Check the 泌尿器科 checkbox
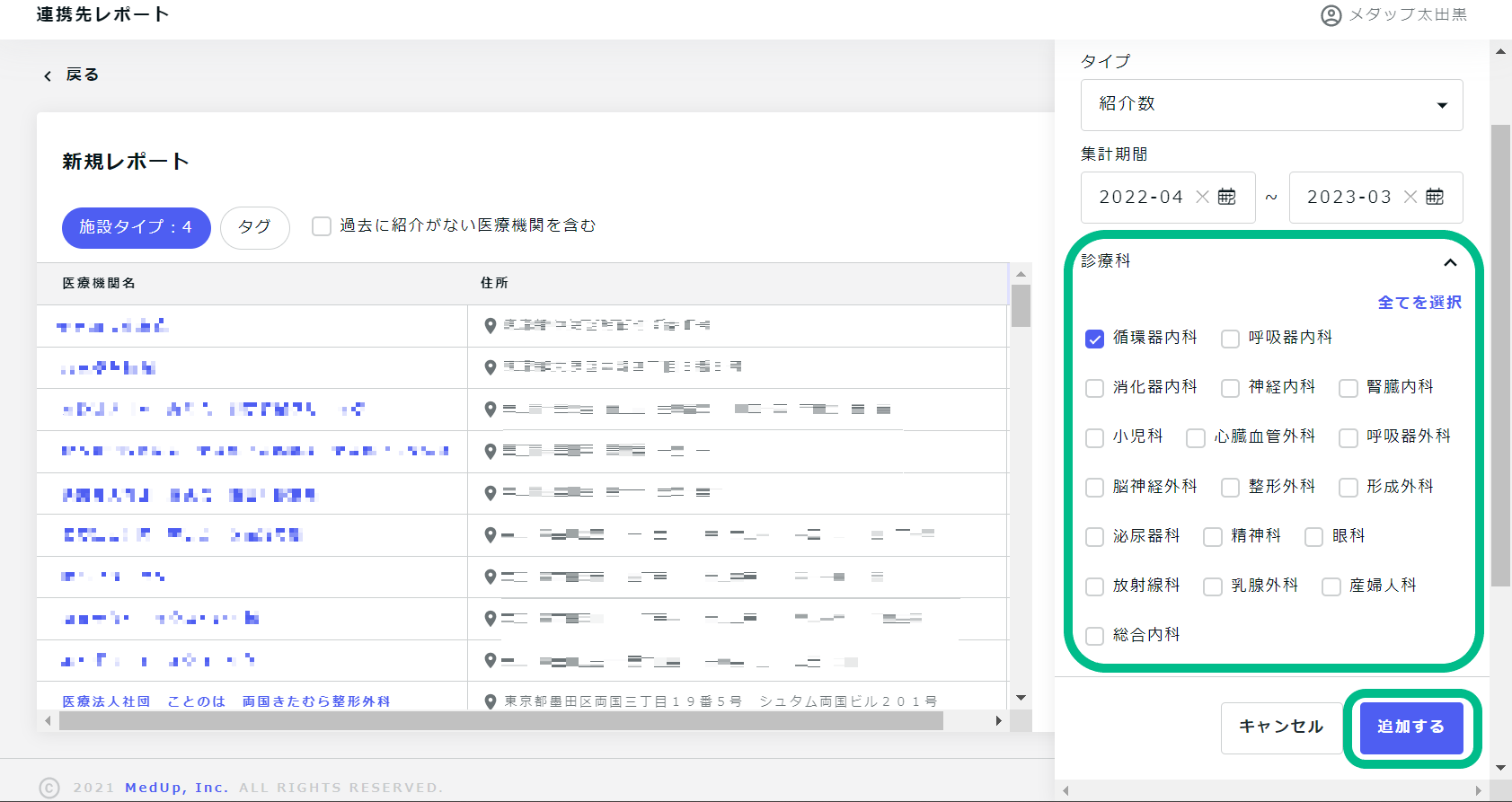This screenshot has height=802, width=1512. [1094, 537]
